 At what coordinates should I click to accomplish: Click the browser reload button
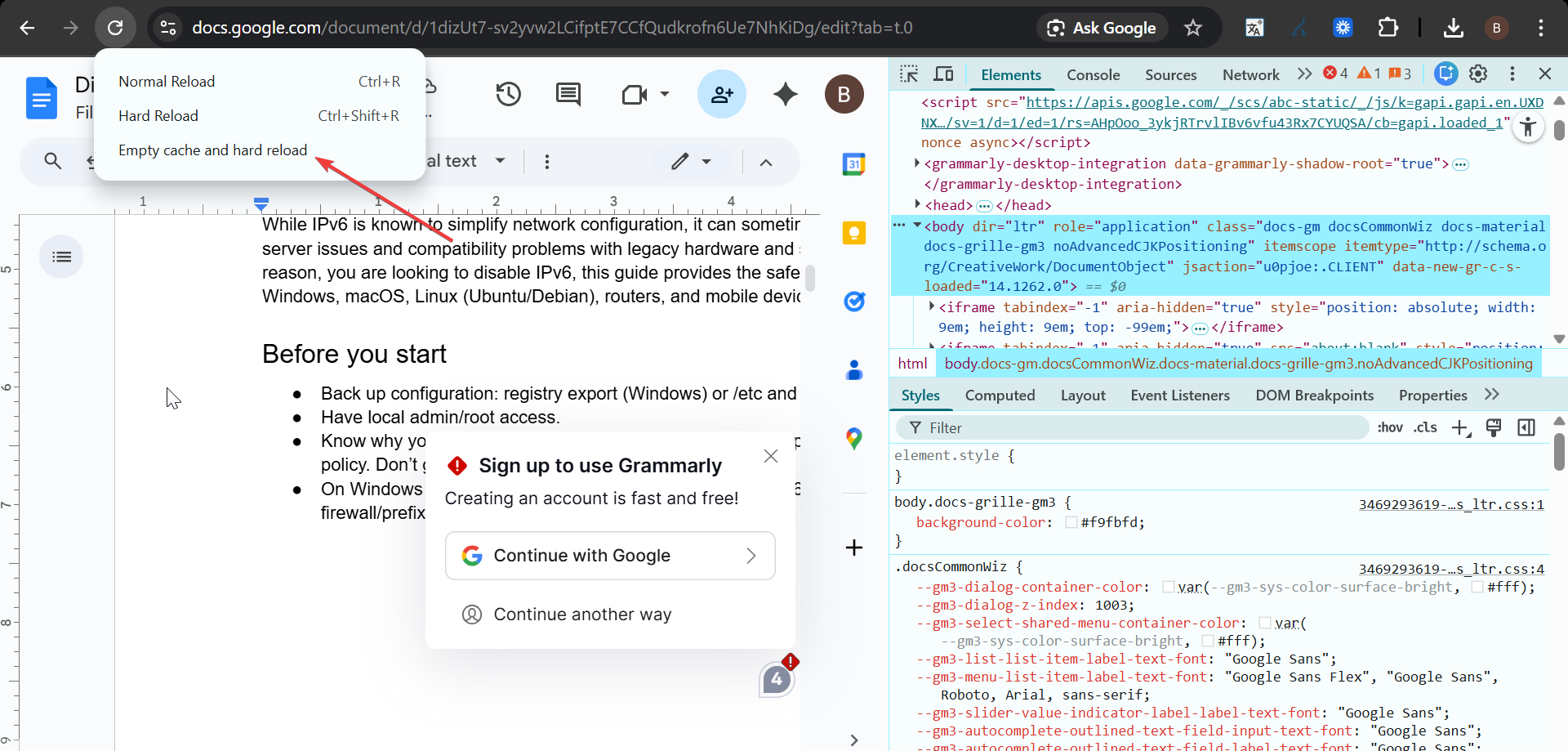click(115, 28)
